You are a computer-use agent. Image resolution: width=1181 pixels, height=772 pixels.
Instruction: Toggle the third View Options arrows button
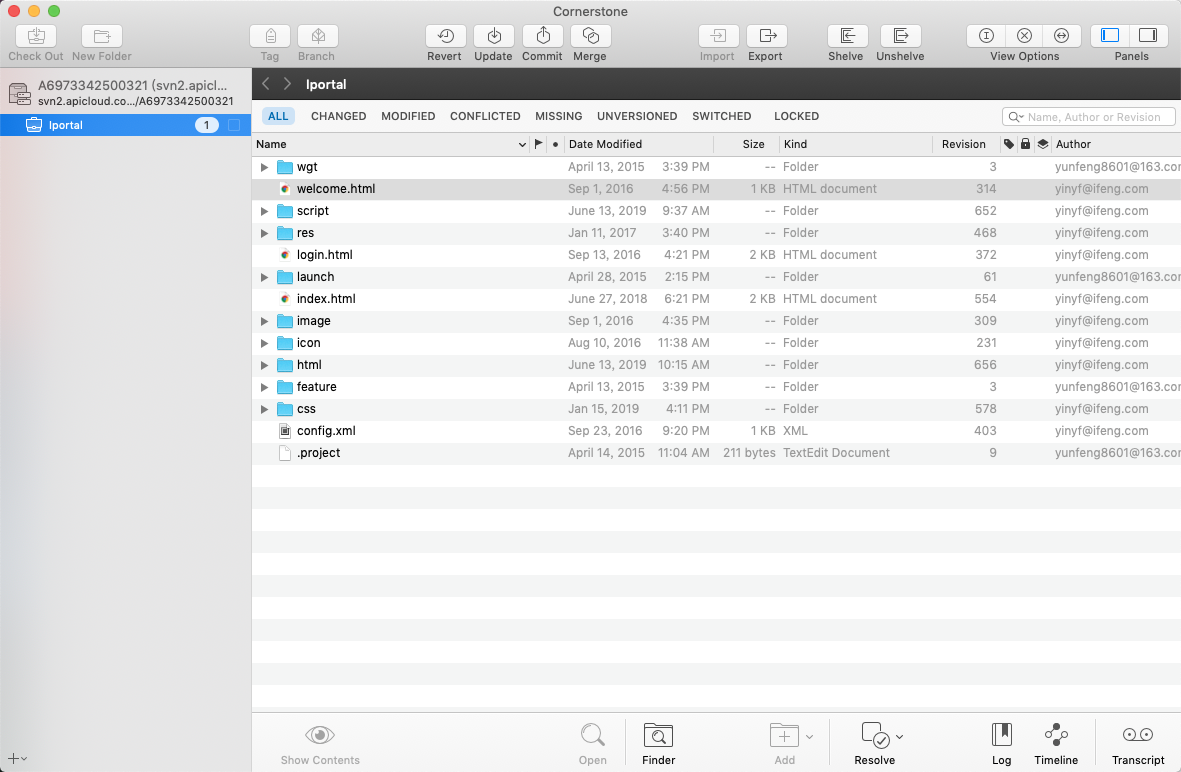(x=1061, y=36)
